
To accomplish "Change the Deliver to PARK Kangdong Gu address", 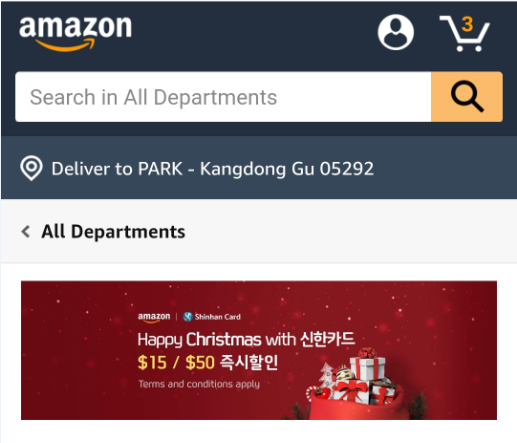I will pos(212,168).
